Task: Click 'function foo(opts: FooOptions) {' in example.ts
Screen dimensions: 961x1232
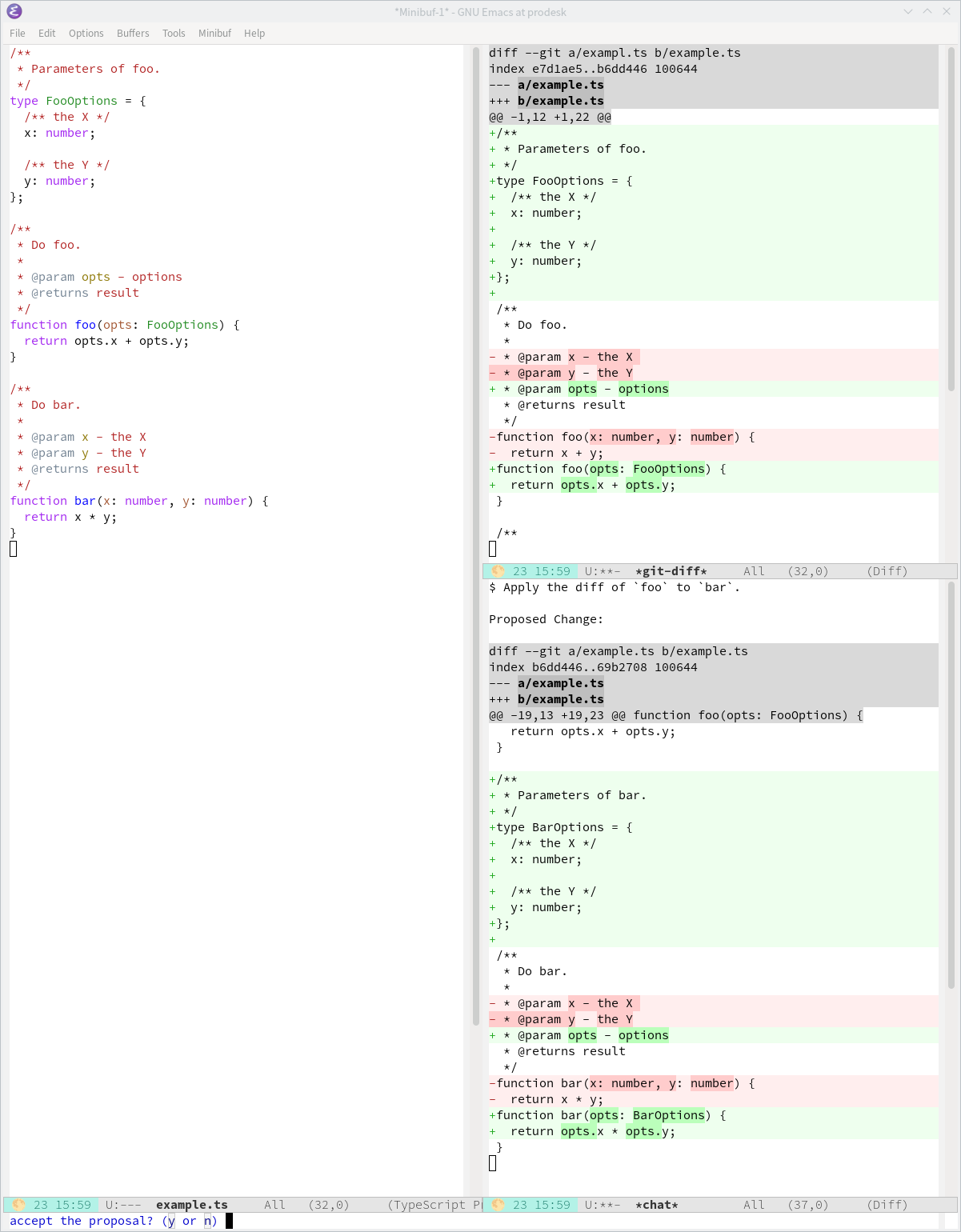Action: [x=125, y=325]
